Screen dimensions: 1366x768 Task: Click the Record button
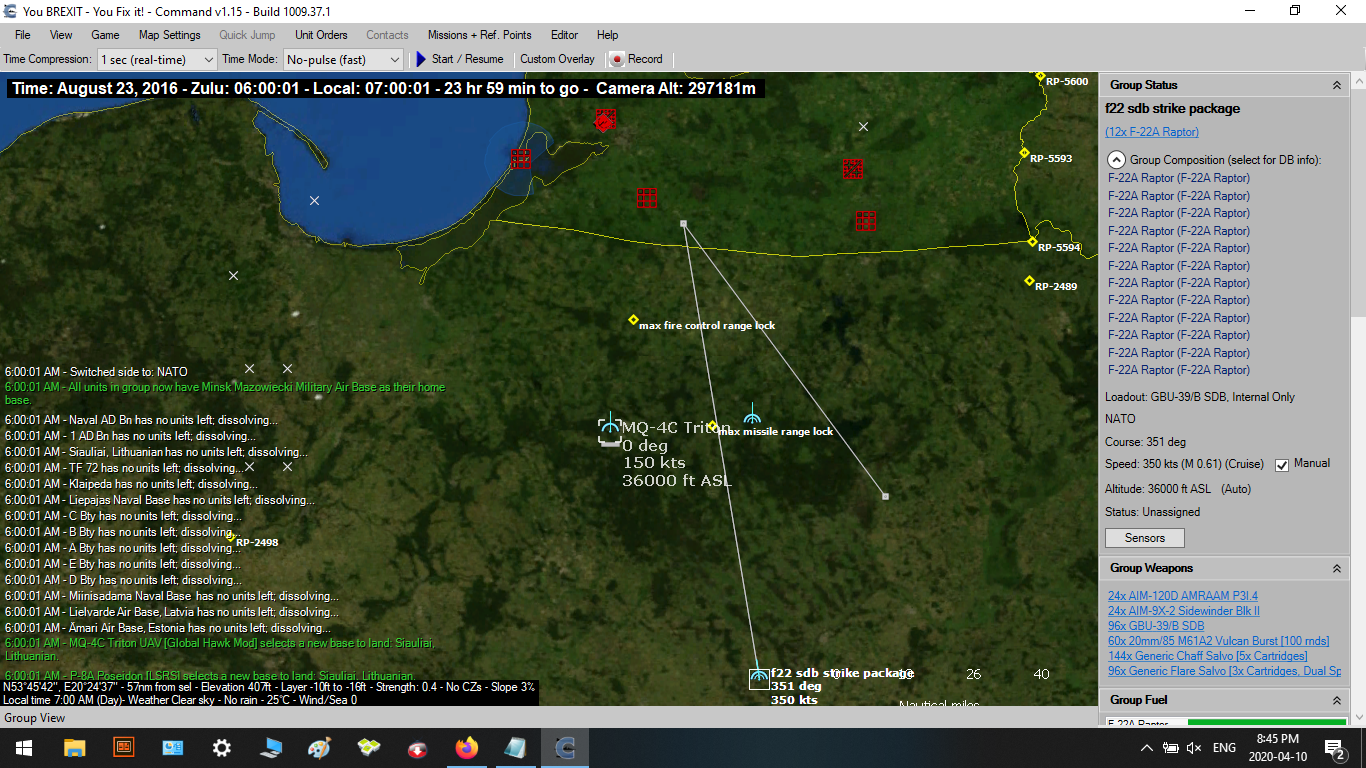636,59
